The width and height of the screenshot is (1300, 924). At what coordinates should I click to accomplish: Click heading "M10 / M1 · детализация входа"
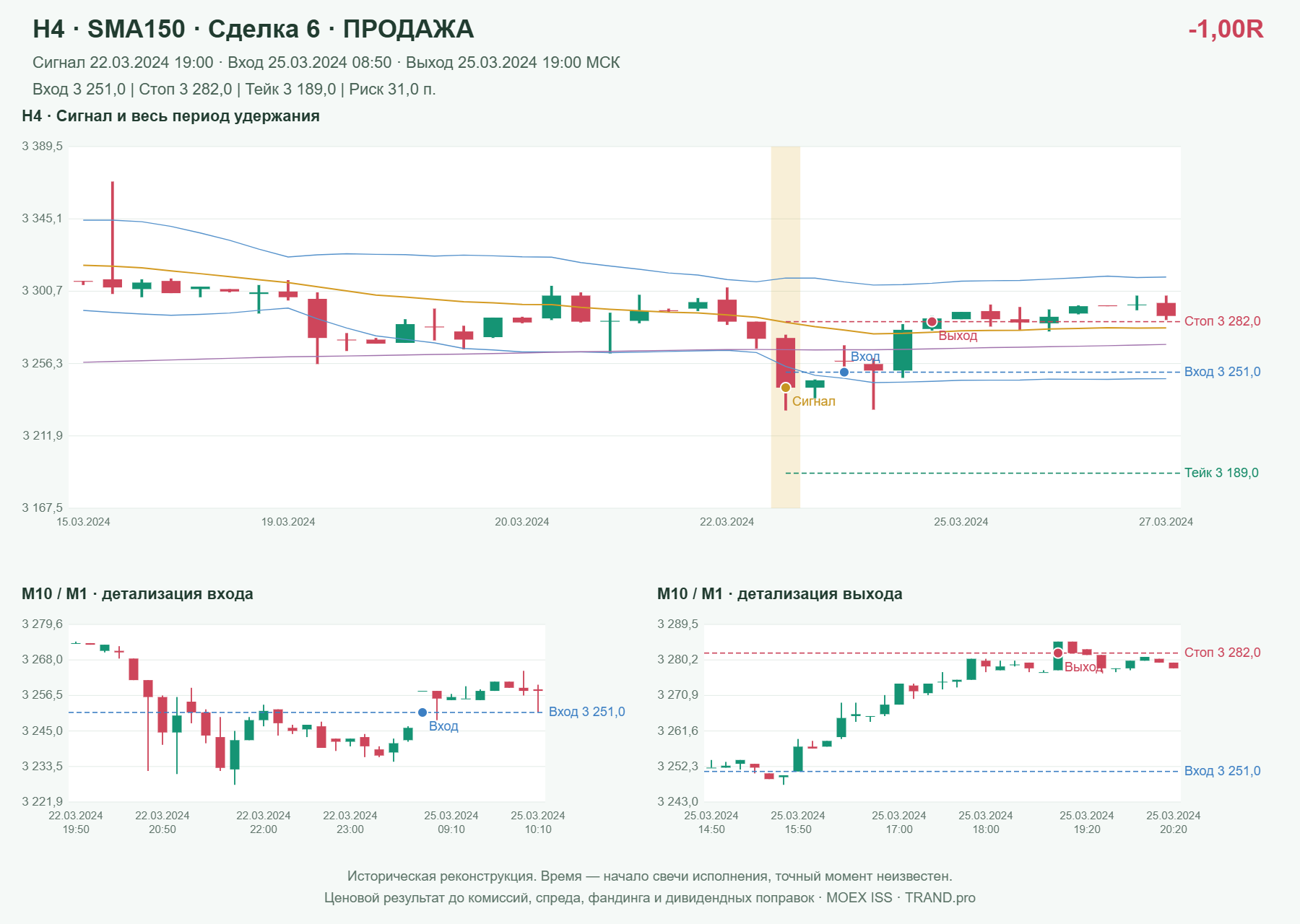(137, 594)
